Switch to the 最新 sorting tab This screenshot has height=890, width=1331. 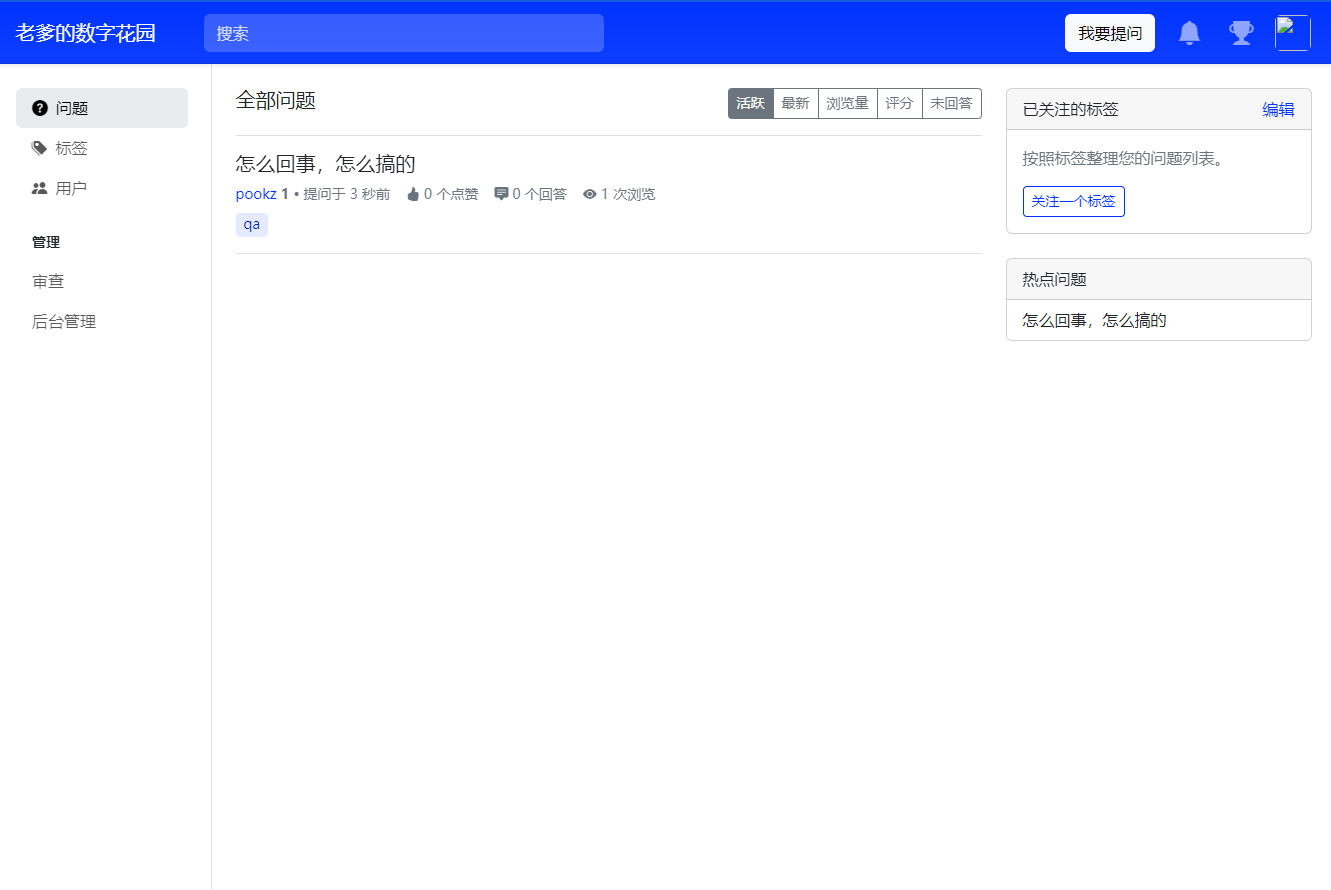(x=795, y=103)
